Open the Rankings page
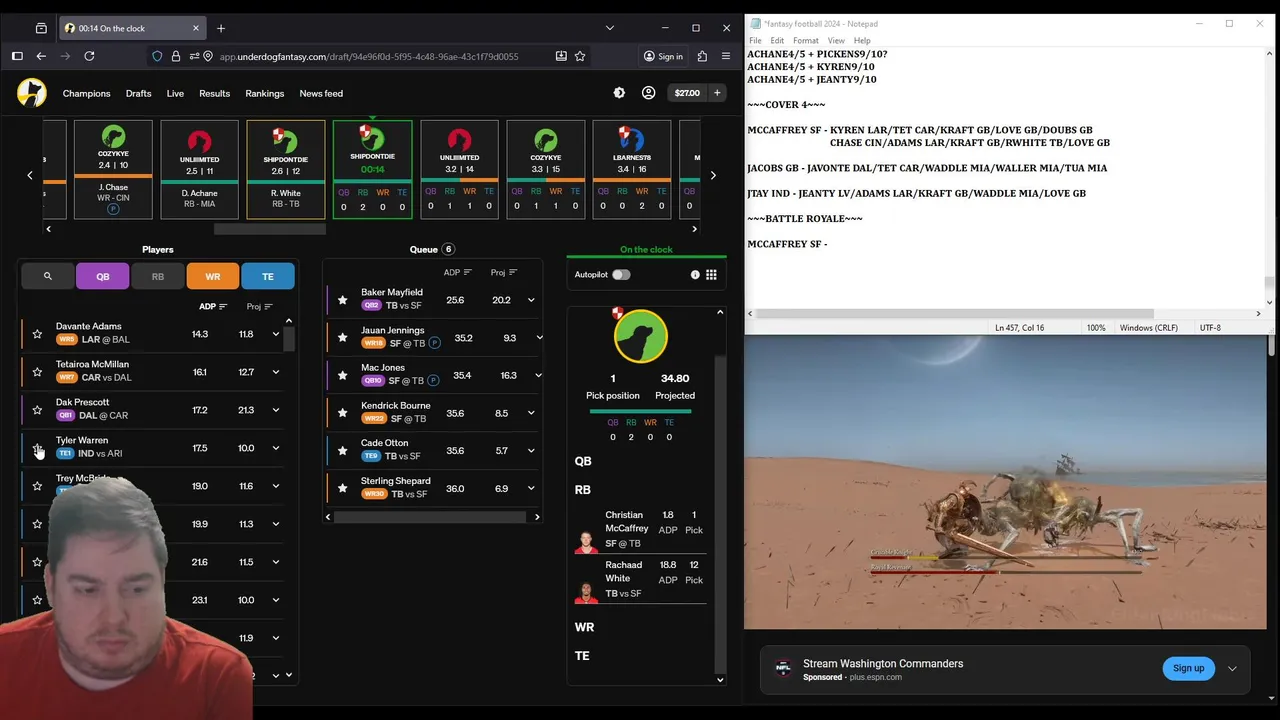 [264, 93]
